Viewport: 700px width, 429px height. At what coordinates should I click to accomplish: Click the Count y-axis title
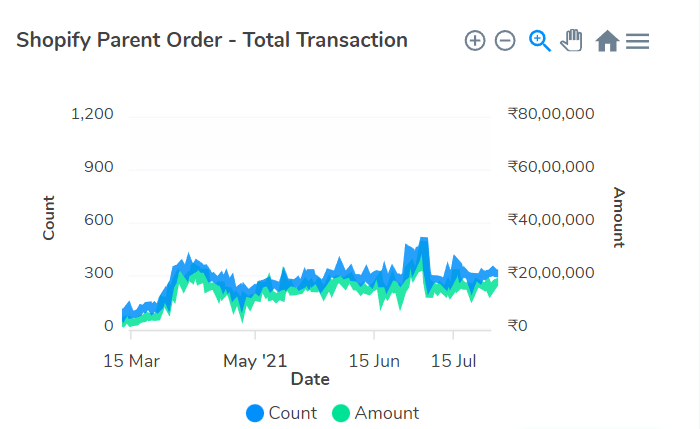tap(49, 218)
